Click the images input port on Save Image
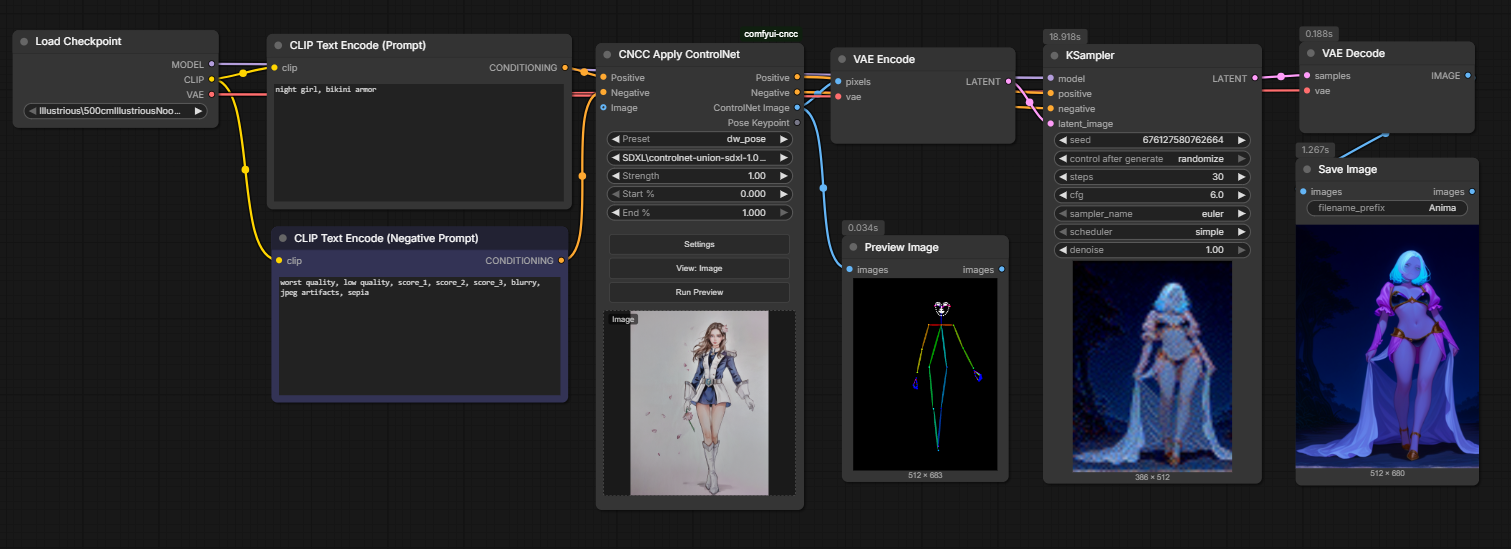1511x549 pixels. point(1303,192)
